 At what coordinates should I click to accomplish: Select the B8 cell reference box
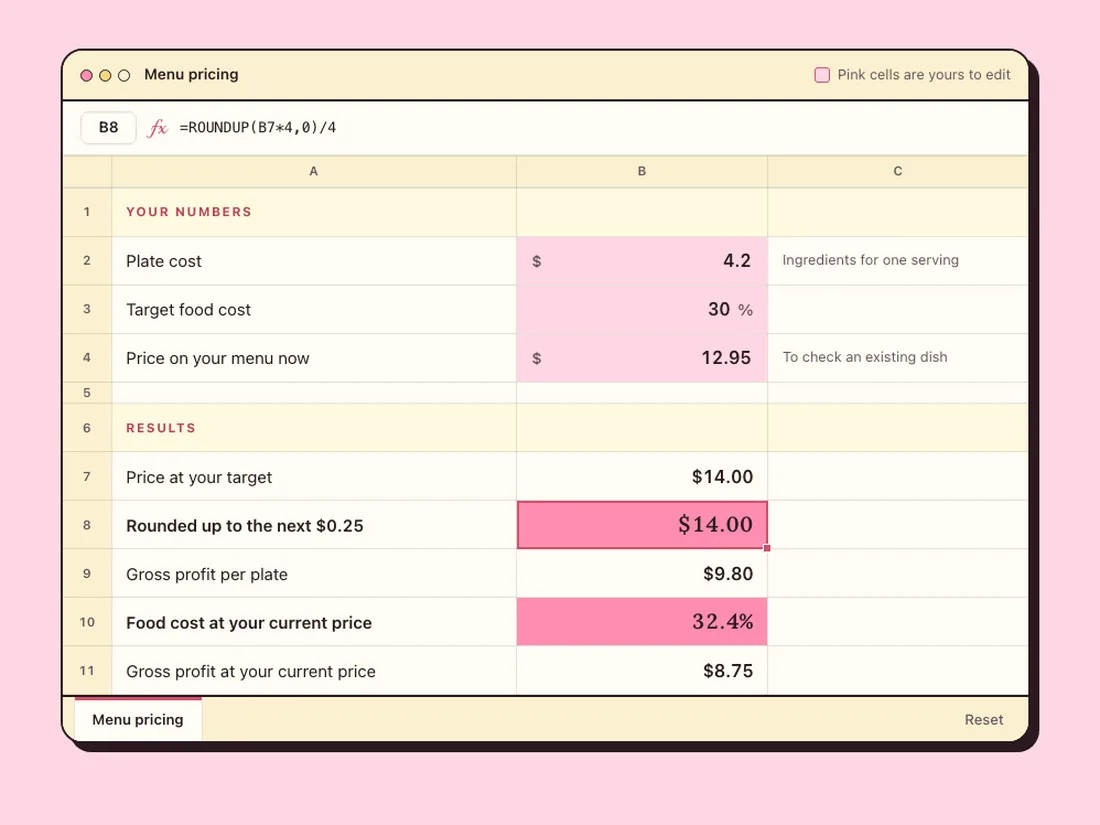coord(108,128)
